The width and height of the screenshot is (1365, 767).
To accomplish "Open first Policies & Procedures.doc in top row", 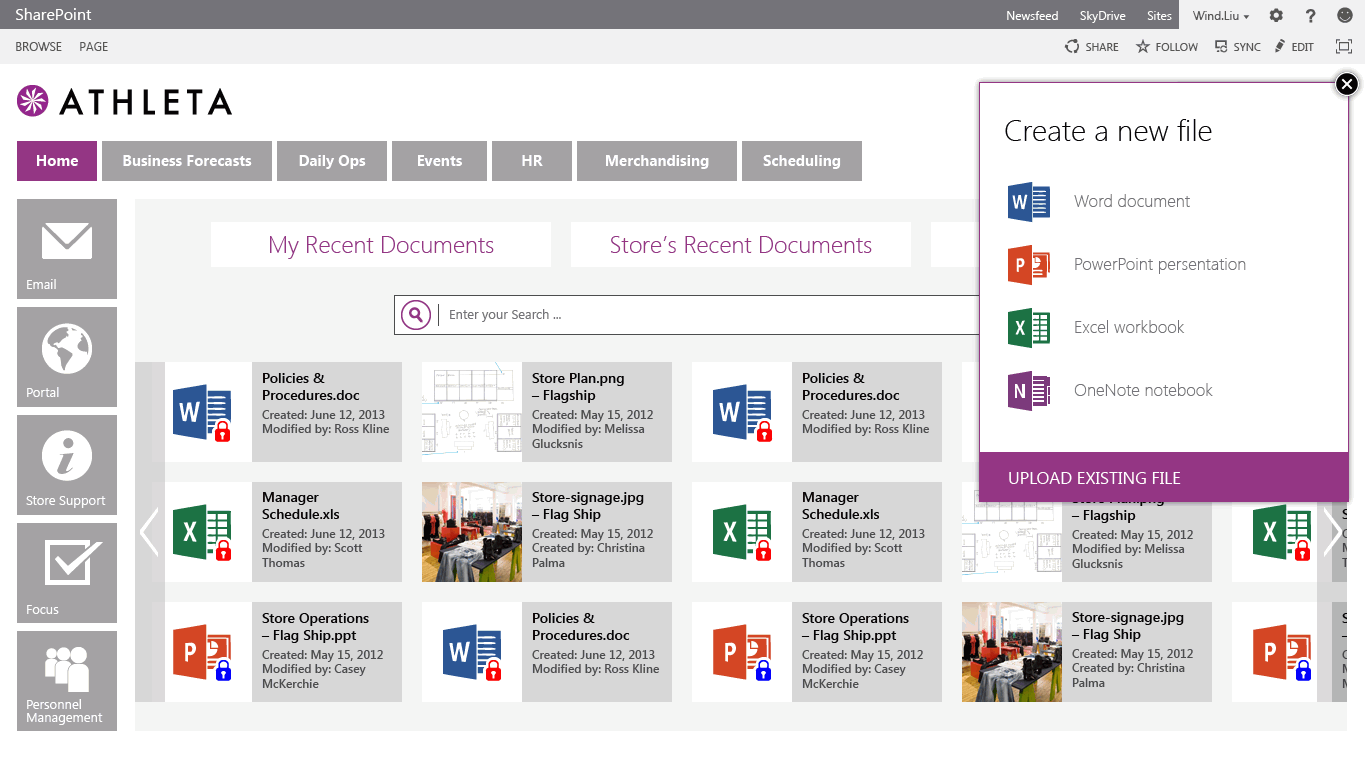I will 311,387.
